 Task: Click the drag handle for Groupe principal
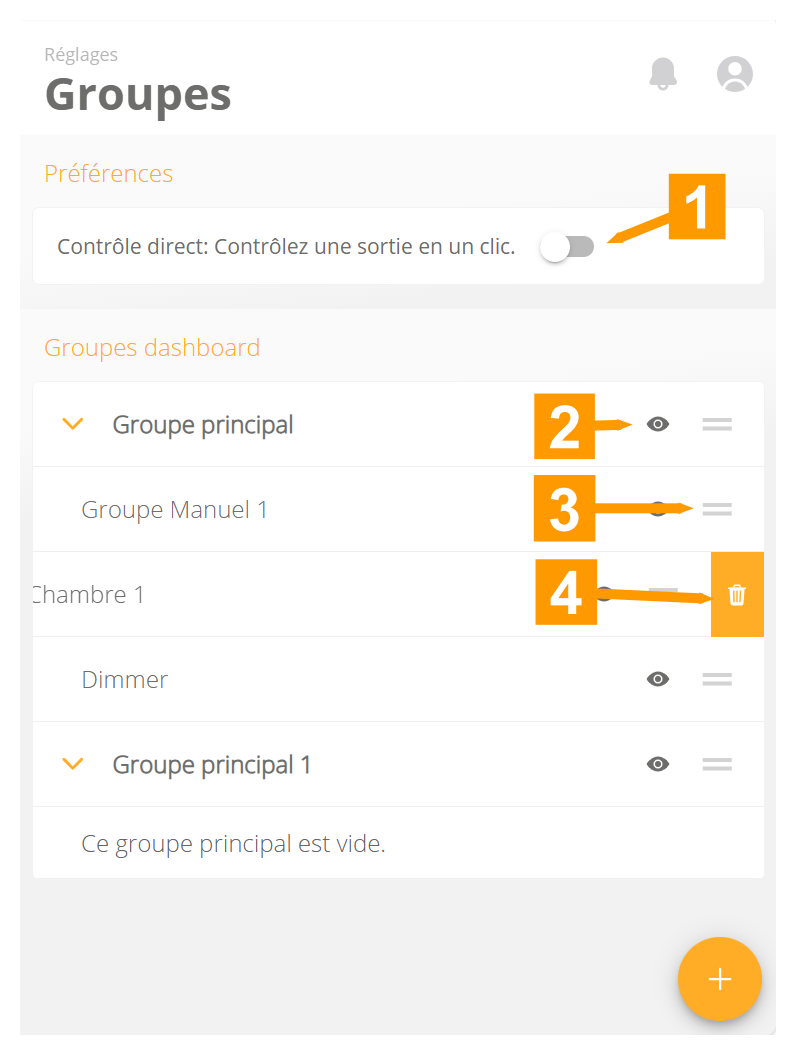pos(717,424)
